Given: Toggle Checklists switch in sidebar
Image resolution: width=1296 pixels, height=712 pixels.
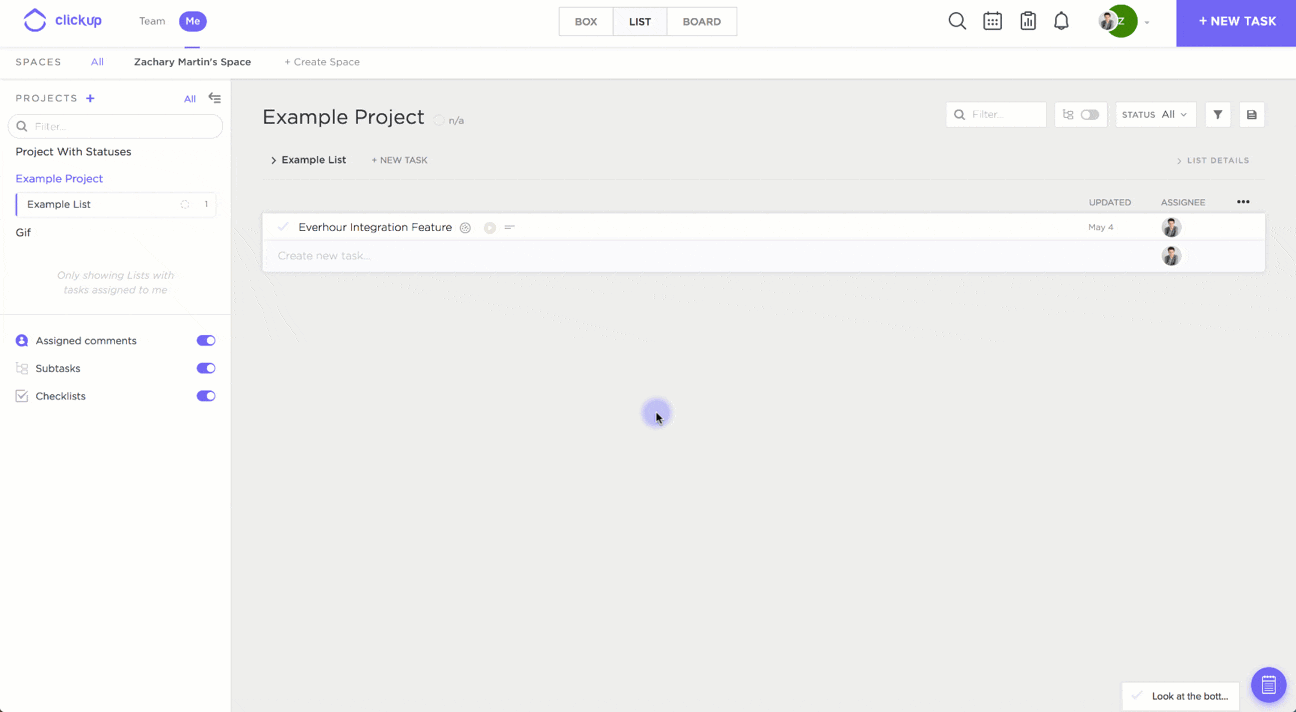Looking at the screenshot, I should pyautogui.click(x=206, y=396).
